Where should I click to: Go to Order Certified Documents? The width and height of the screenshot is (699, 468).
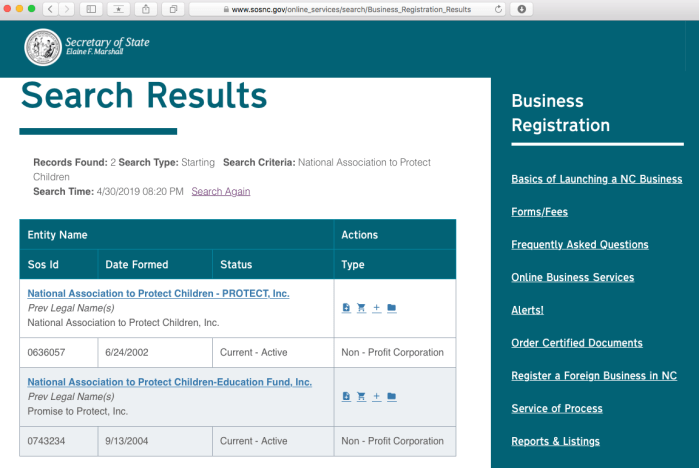click(576, 343)
